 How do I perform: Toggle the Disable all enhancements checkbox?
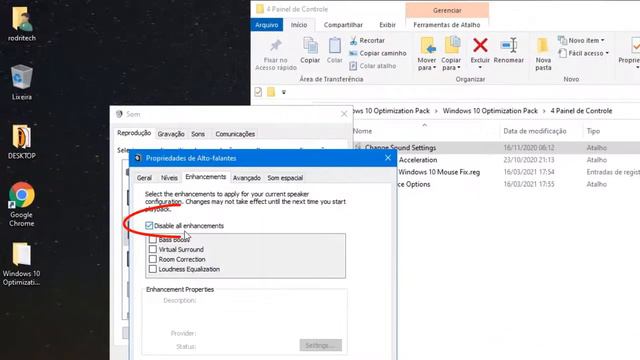coord(149,226)
